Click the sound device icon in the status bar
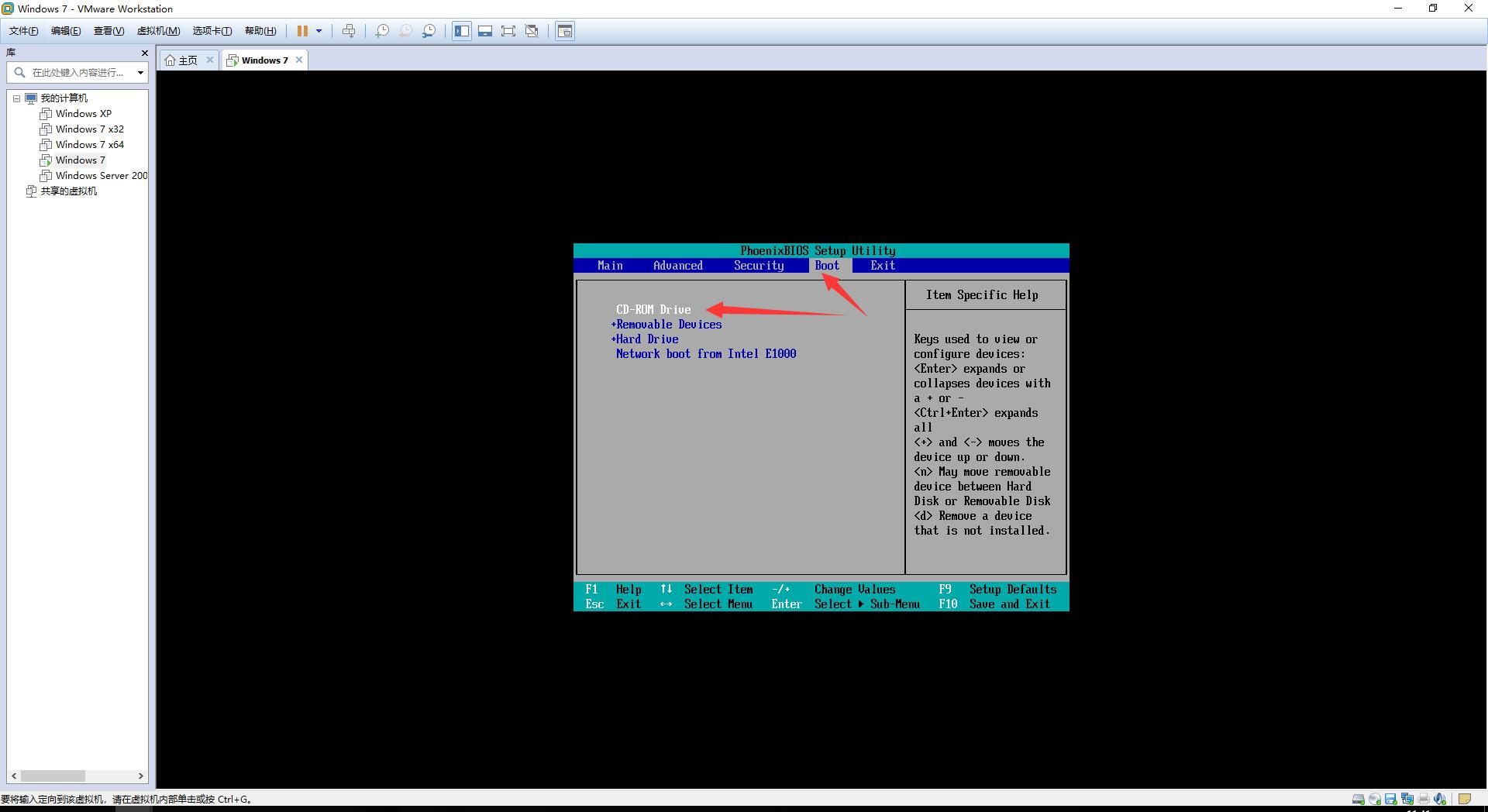 tap(1440, 799)
